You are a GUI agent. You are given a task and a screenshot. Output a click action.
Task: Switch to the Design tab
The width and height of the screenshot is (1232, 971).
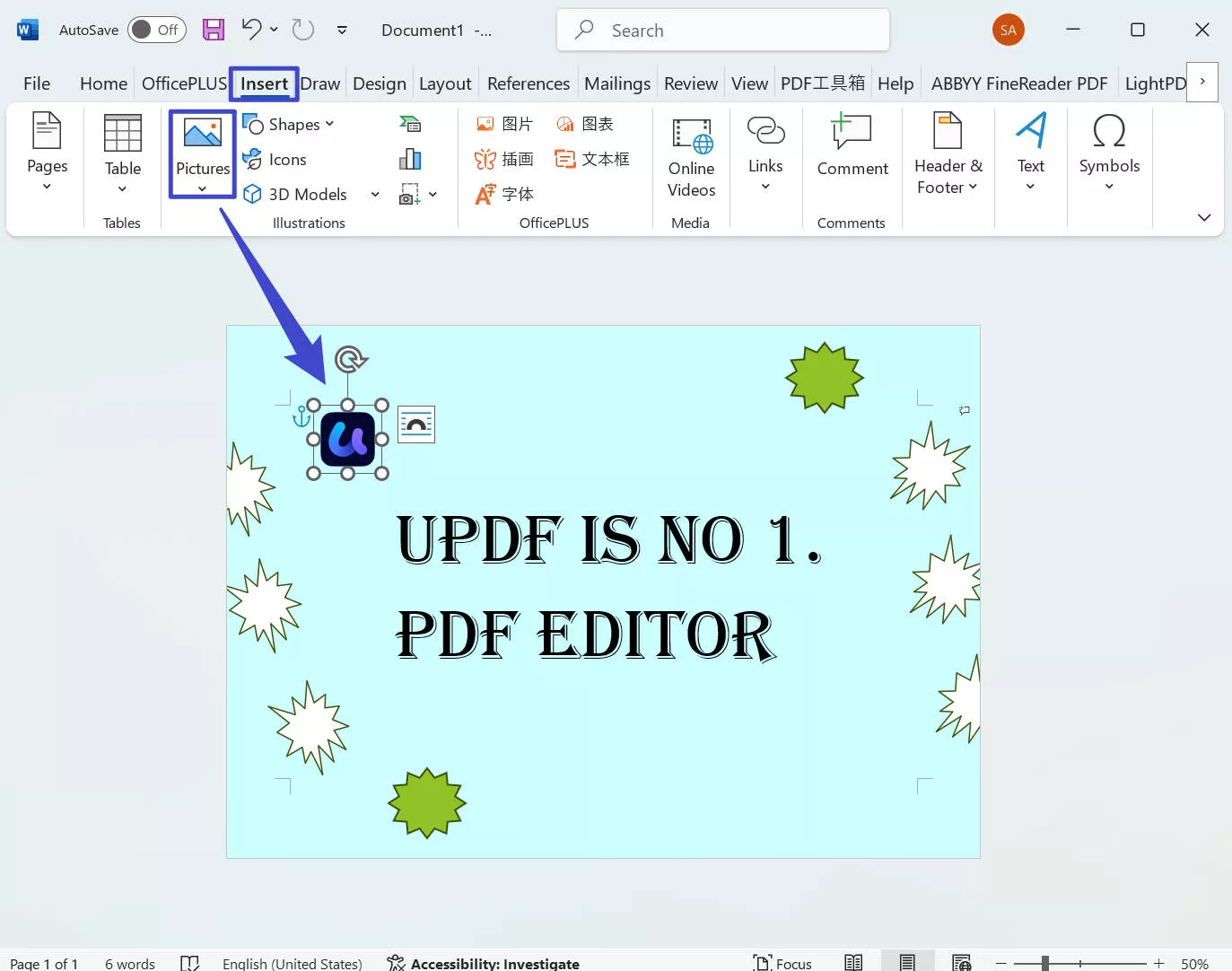[x=379, y=83]
